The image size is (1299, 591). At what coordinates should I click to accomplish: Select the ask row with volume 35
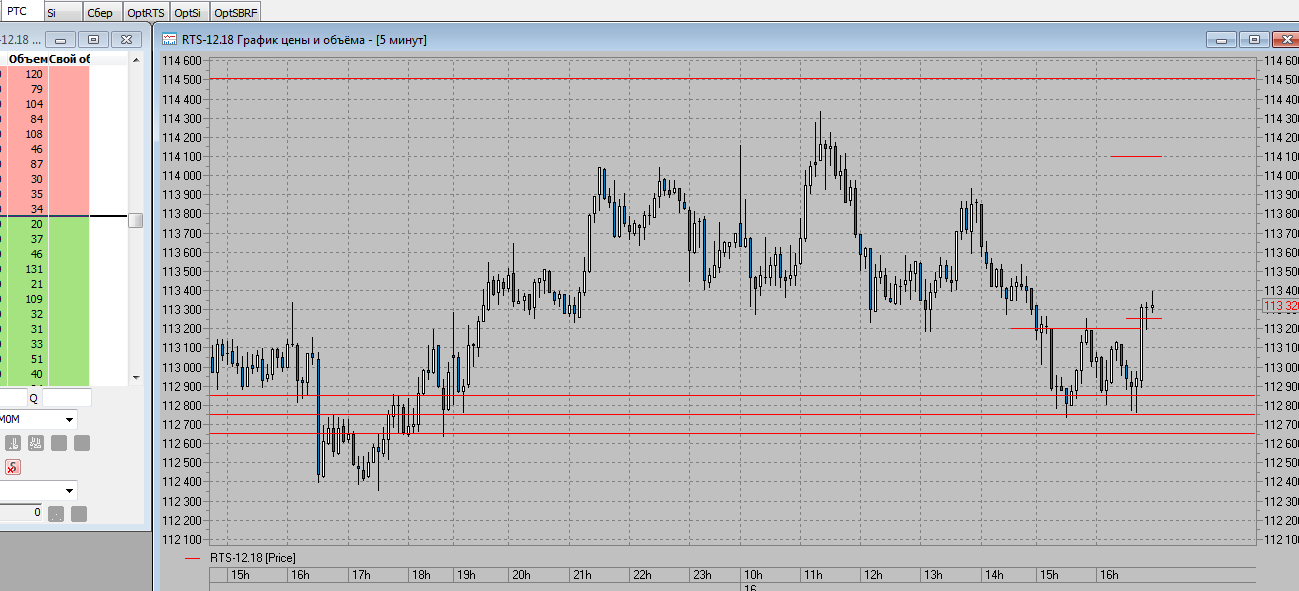tap(45, 194)
